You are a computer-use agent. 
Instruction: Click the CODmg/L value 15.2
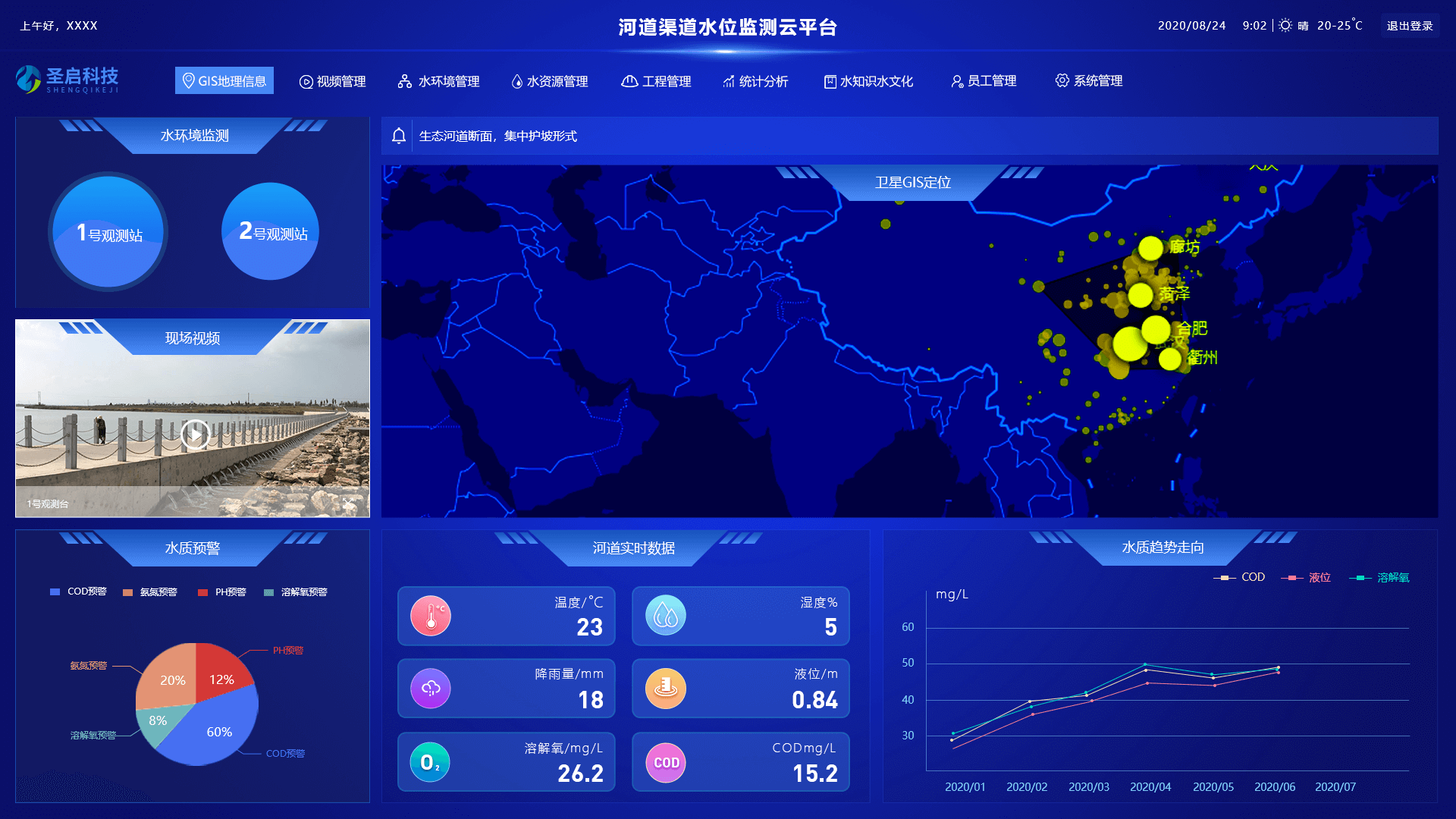tap(815, 773)
